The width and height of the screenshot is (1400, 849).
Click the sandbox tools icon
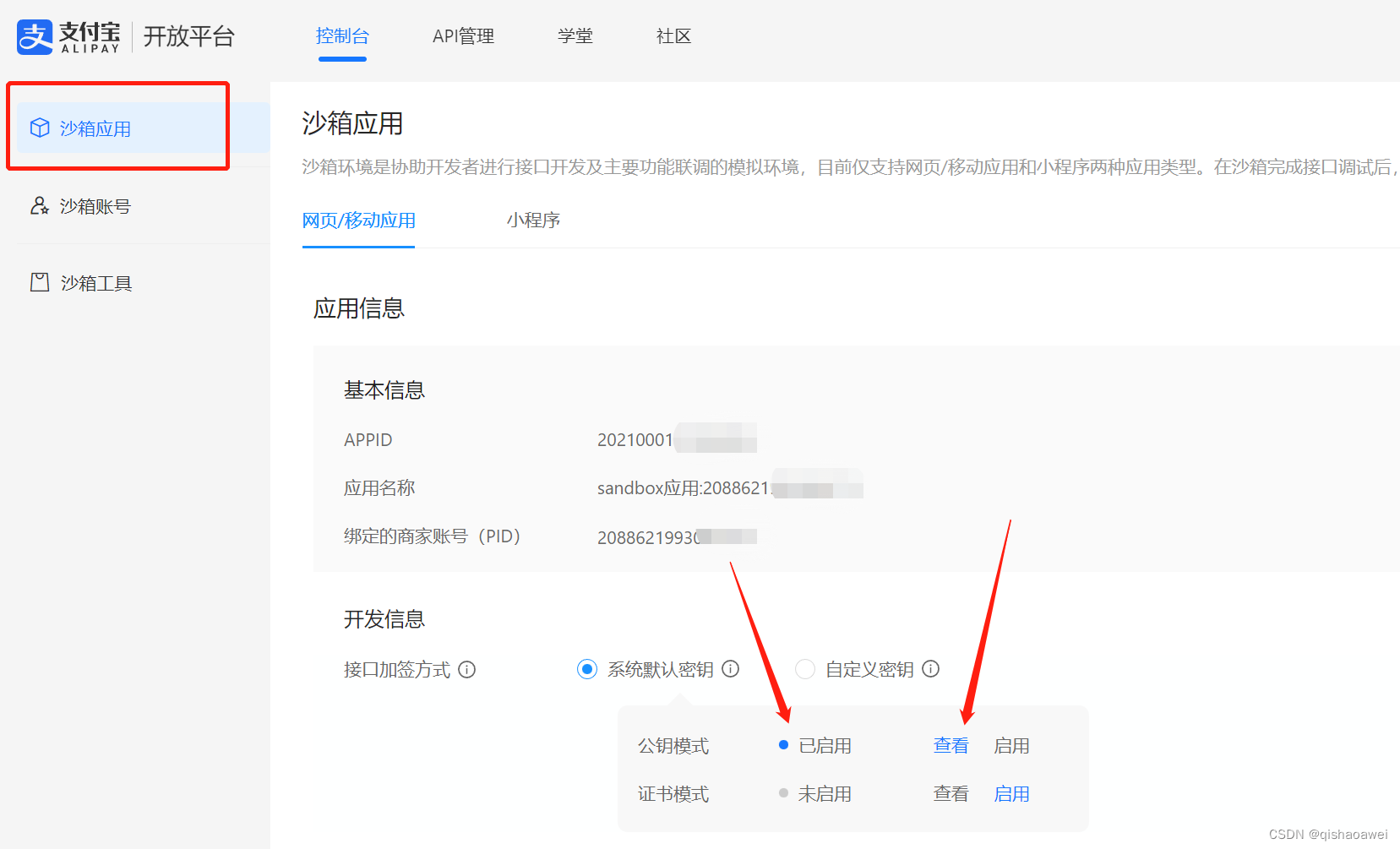(40, 282)
